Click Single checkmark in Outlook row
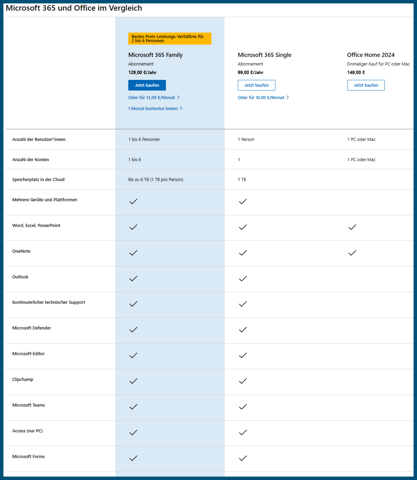This screenshot has height=480, width=417. point(243,278)
